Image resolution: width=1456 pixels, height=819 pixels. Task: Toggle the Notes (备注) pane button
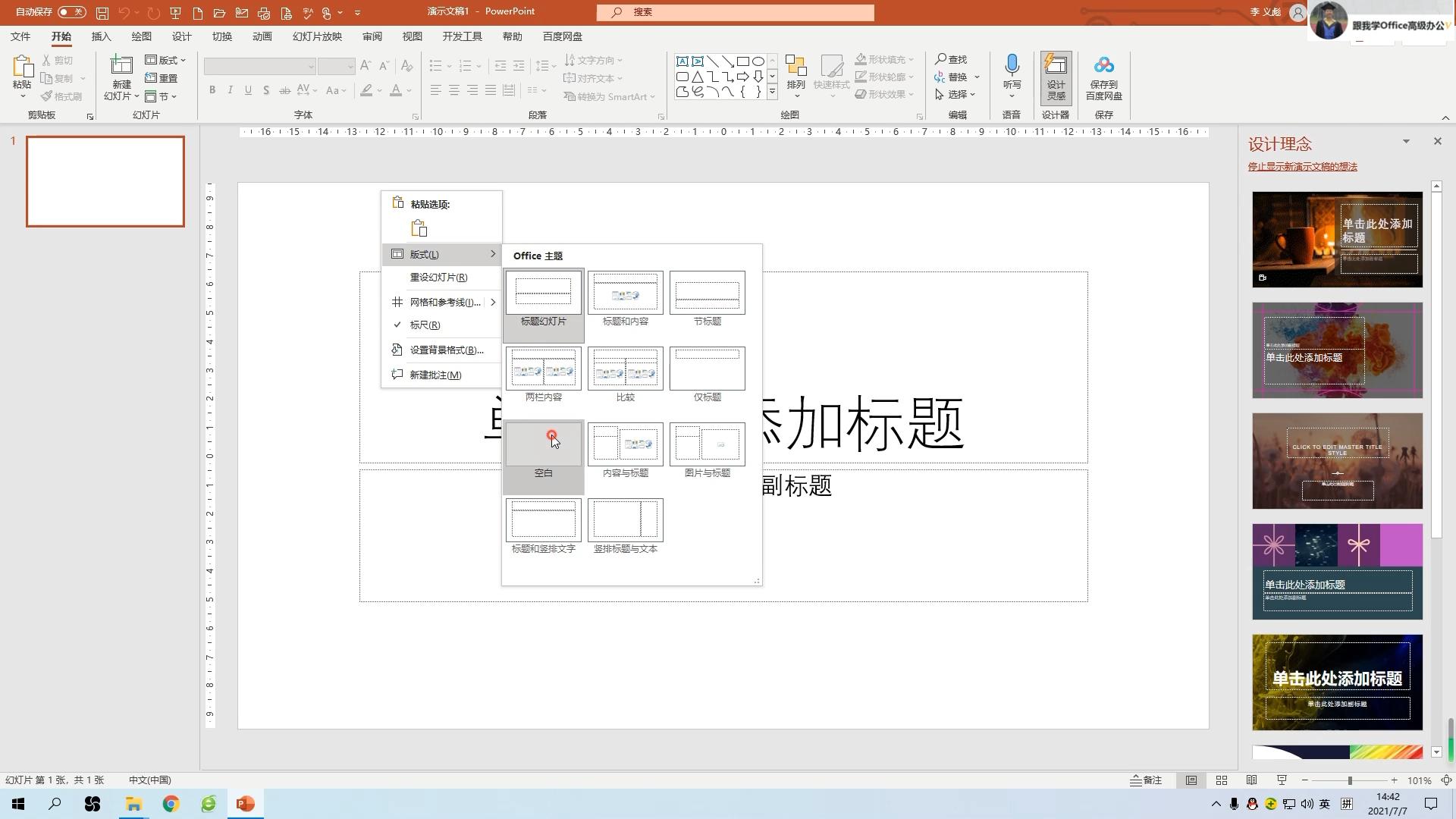tap(1146, 780)
